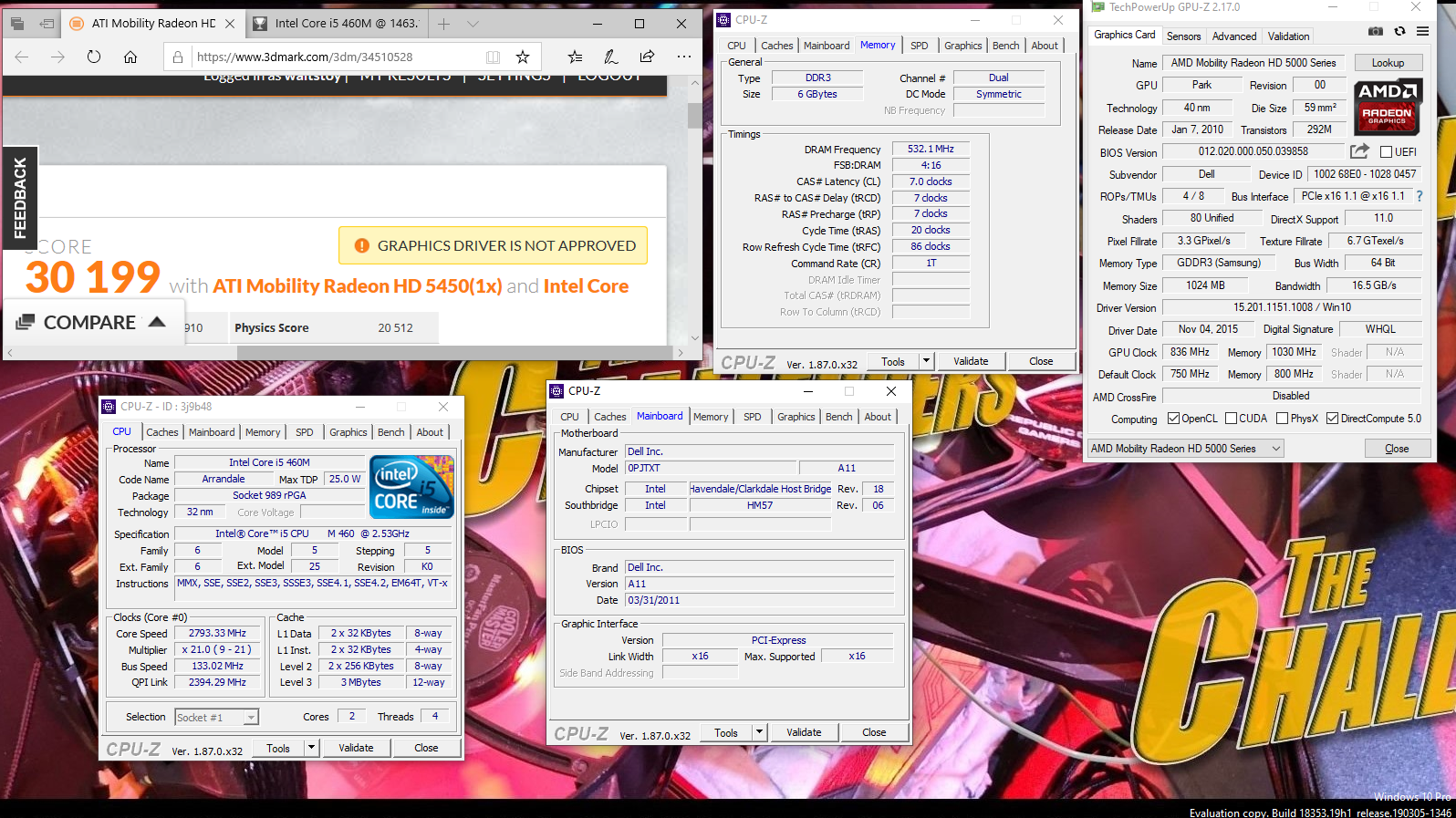1456x818 pixels.
Task: Switch to Intel Core i5 460M browser tab
Action: click(x=337, y=24)
